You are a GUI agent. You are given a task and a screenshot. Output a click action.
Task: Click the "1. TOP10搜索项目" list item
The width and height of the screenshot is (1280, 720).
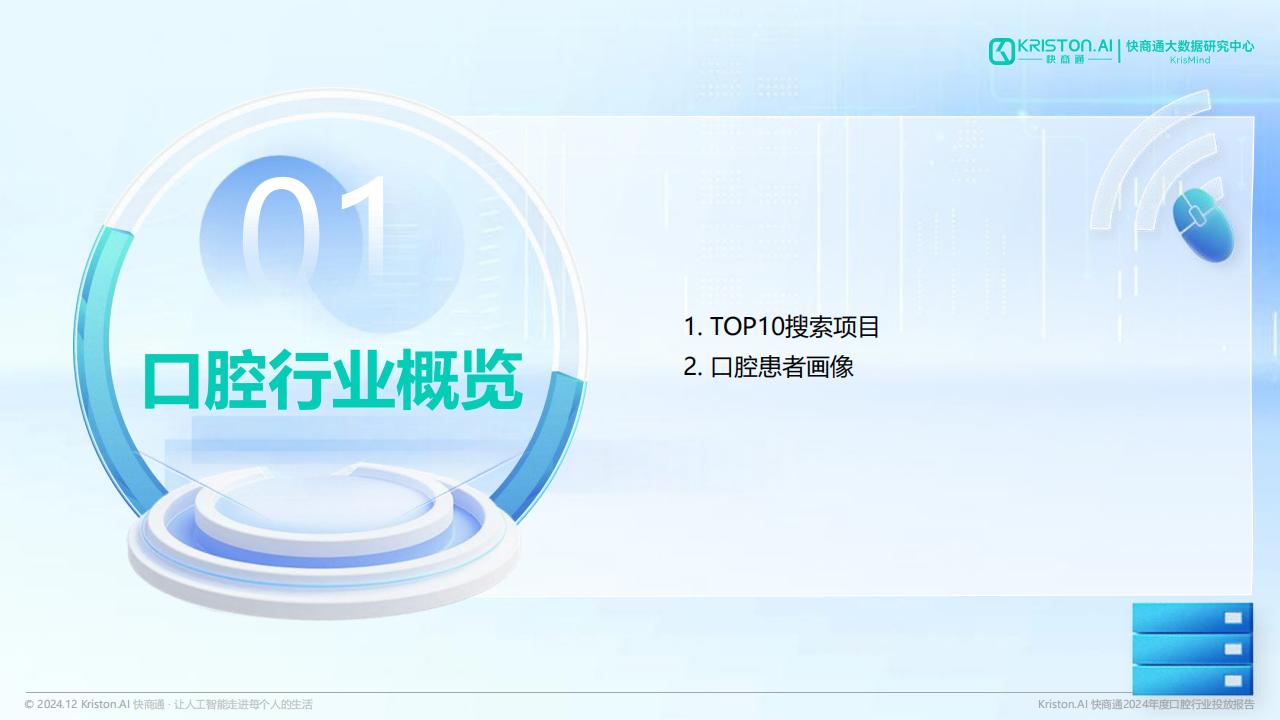pos(781,326)
